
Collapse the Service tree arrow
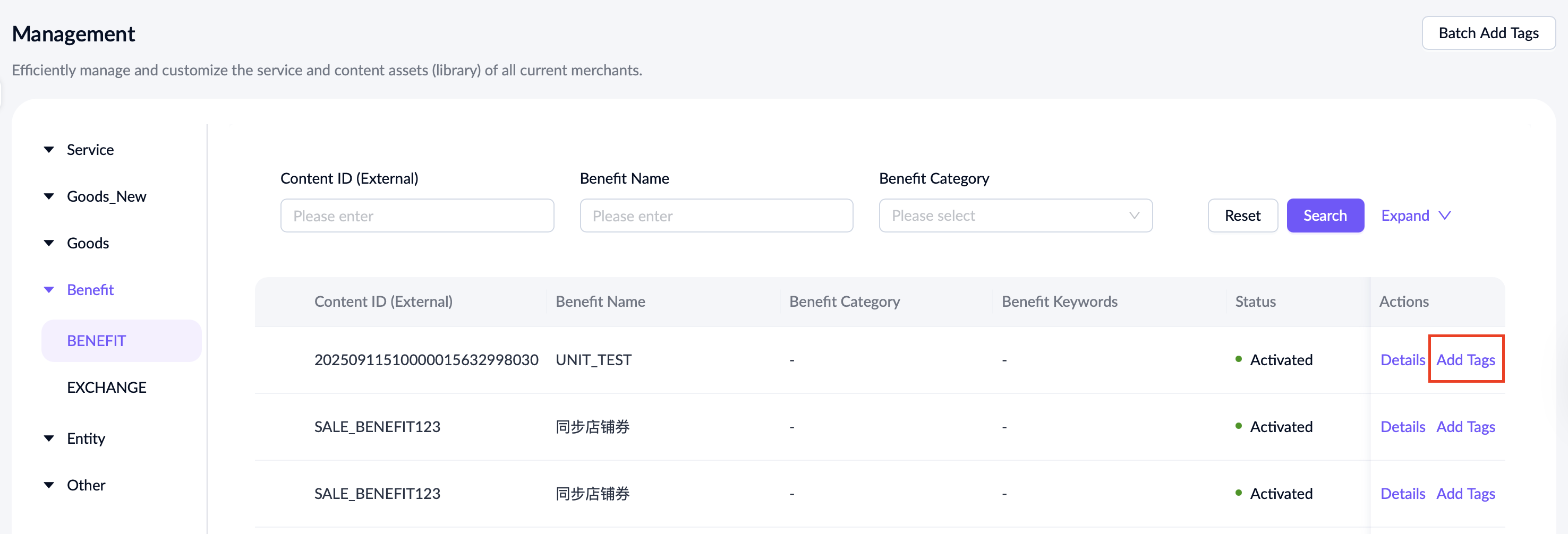[x=49, y=150]
